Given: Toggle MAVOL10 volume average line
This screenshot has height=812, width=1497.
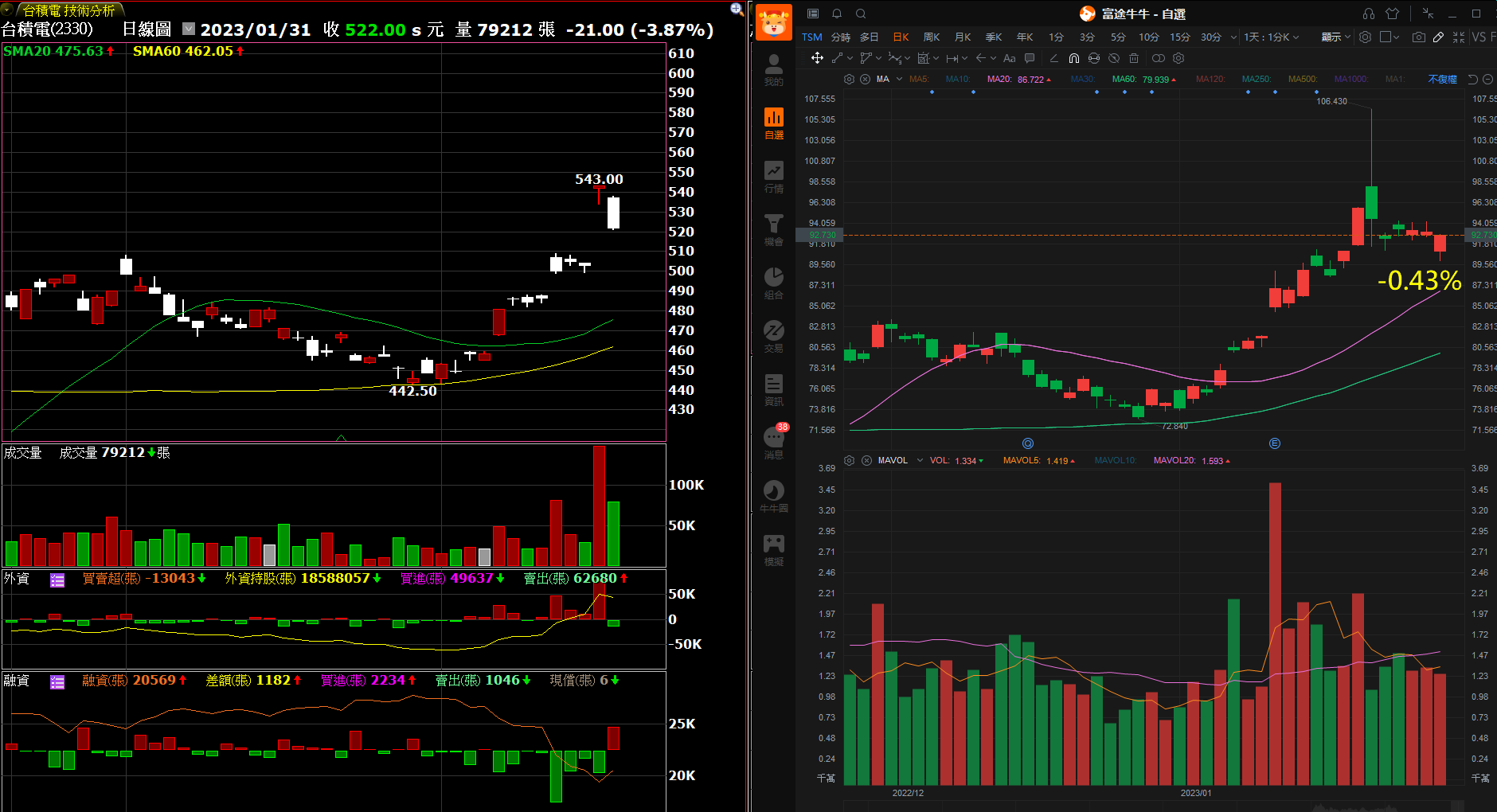Looking at the screenshot, I should pos(1116,461).
